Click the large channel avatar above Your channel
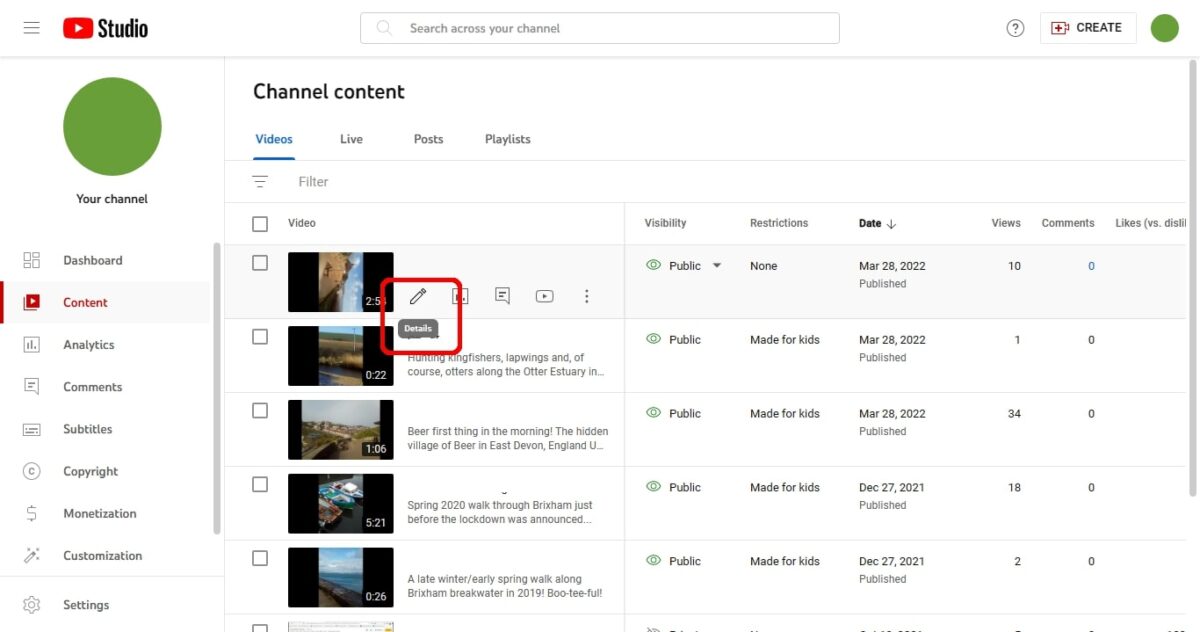This screenshot has width=1200, height=632. pyautogui.click(x=112, y=127)
